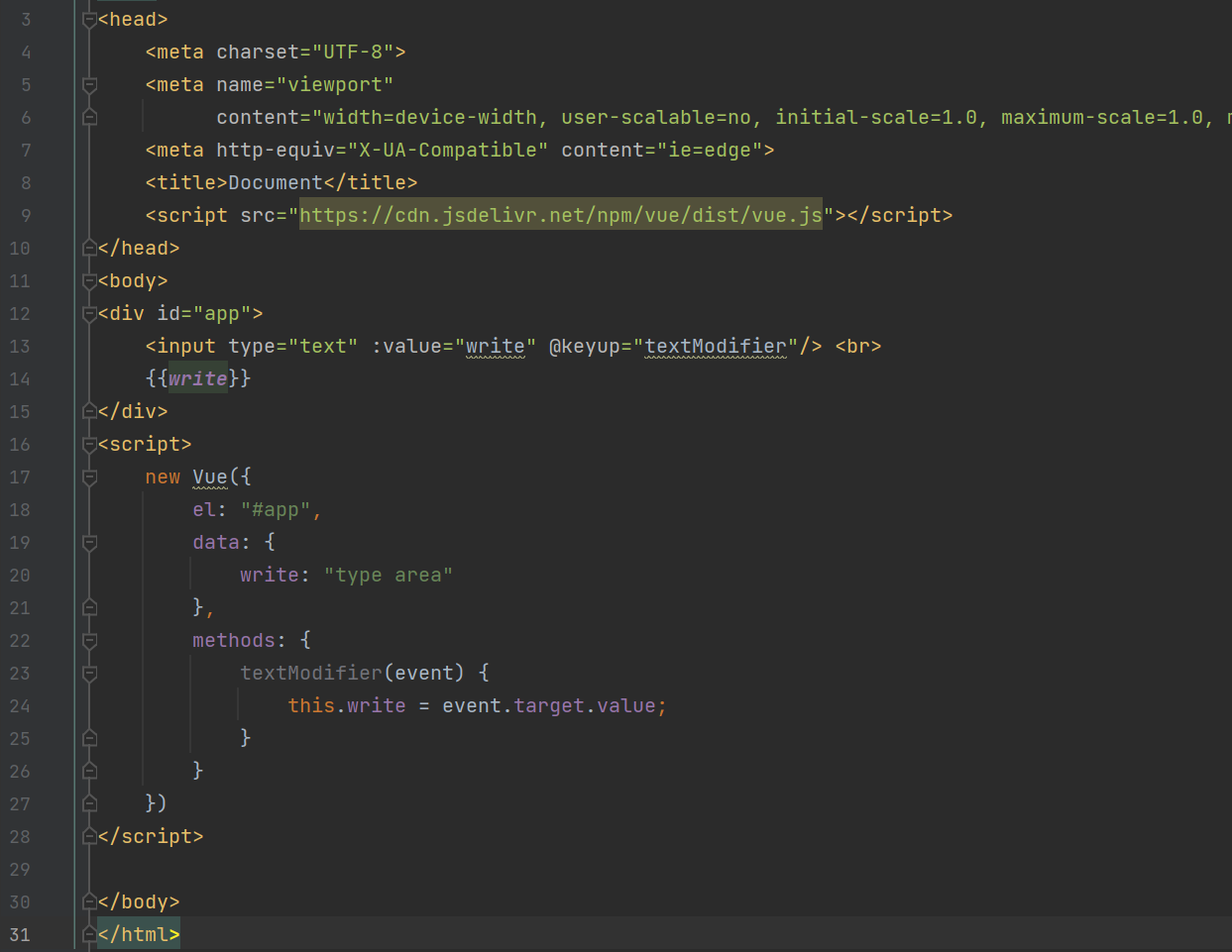Click the textModifier method name on line 23
Screen dimensions: 1232x952
point(311,674)
